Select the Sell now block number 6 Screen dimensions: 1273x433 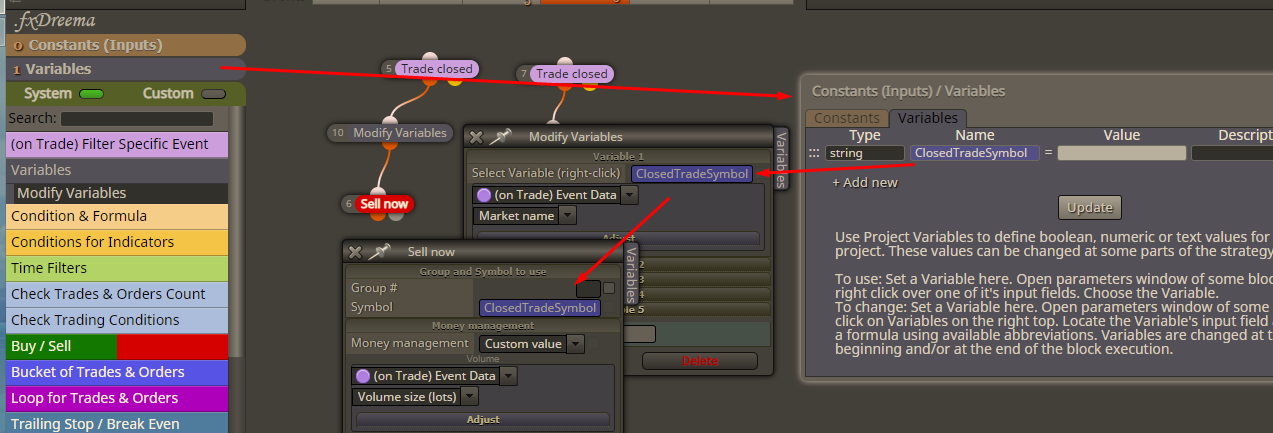[384, 204]
